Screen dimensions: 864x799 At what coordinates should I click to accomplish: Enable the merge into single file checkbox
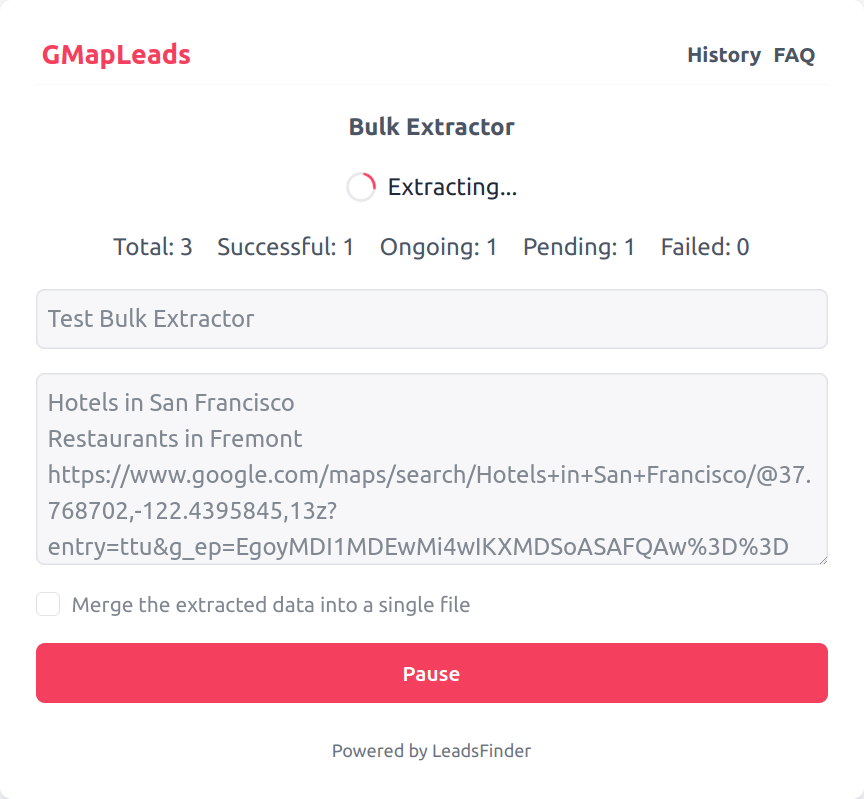[x=48, y=604]
